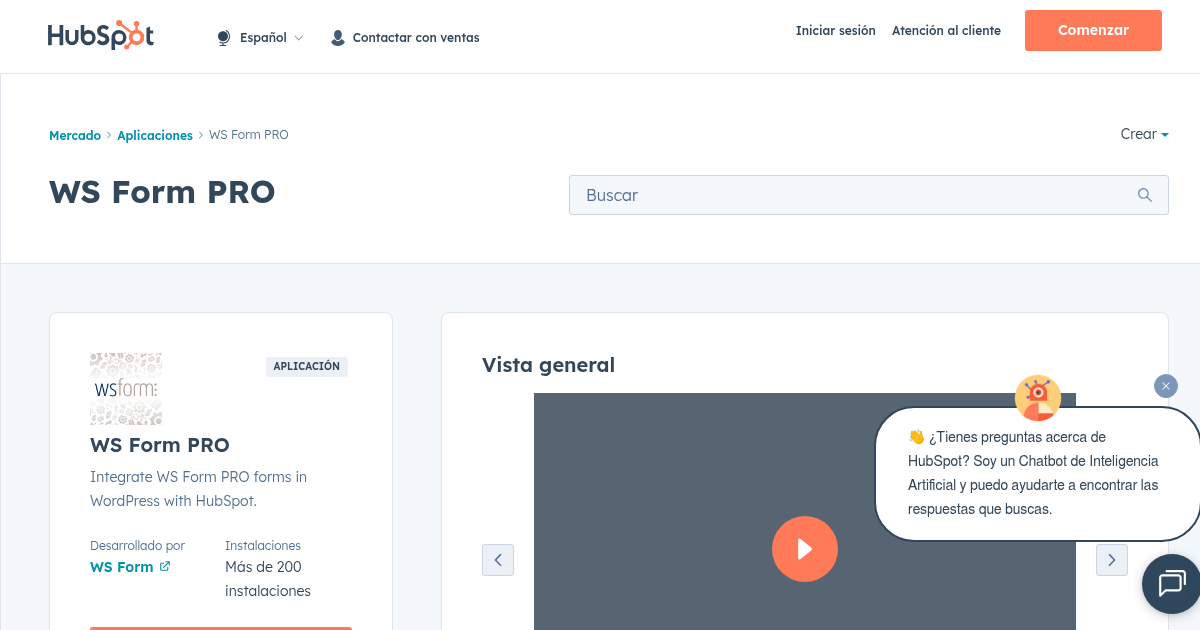Click the WS Form PRO page title
Screen dimensions: 1200x630
pyautogui.click(x=162, y=192)
